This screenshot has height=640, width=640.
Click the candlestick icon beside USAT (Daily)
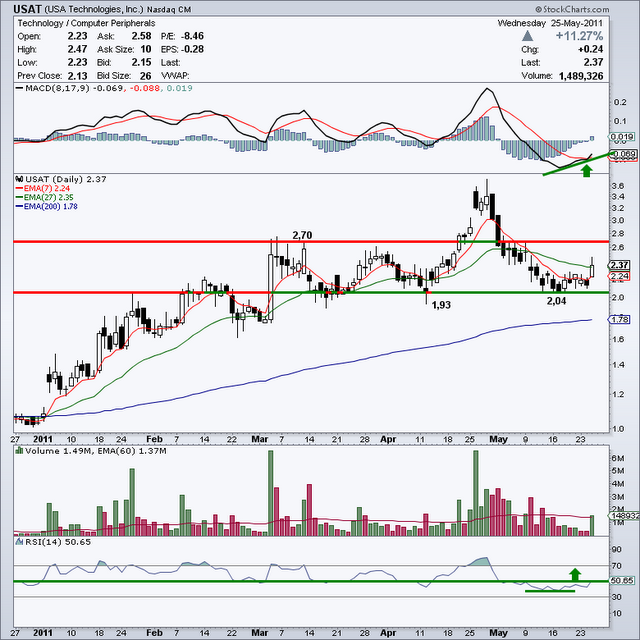point(19,179)
